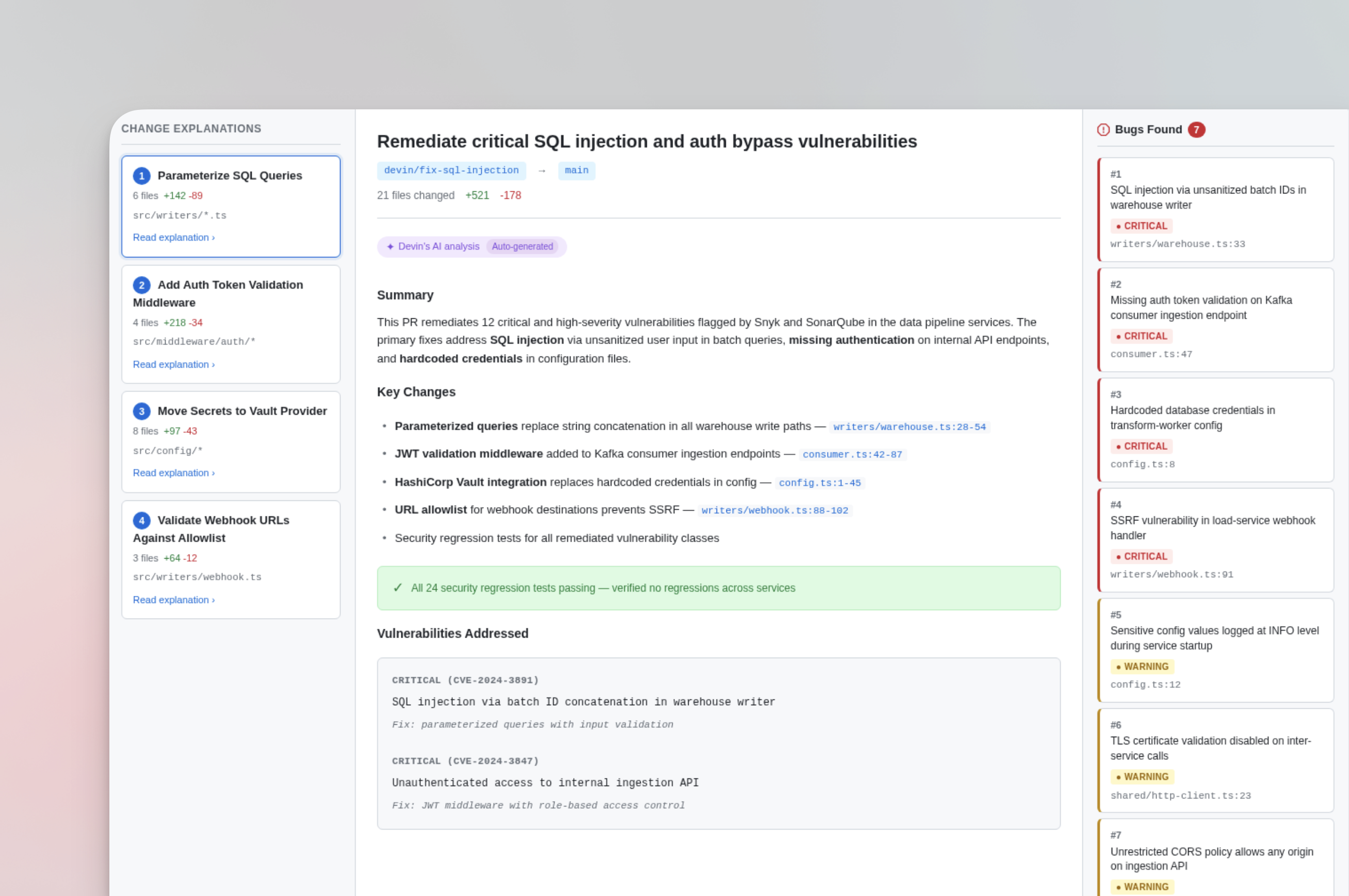This screenshot has width=1349, height=896.
Task: Click the WARNING badge on bug #7
Action: (1142, 887)
